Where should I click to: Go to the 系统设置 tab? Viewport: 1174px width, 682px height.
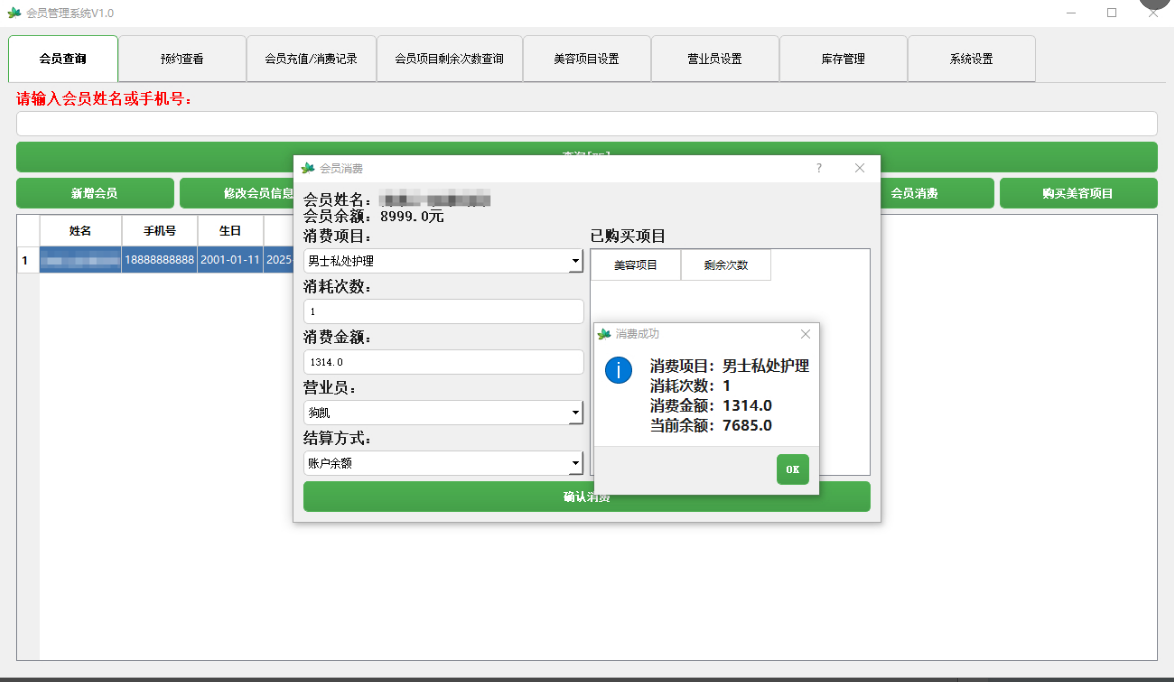click(x=971, y=59)
